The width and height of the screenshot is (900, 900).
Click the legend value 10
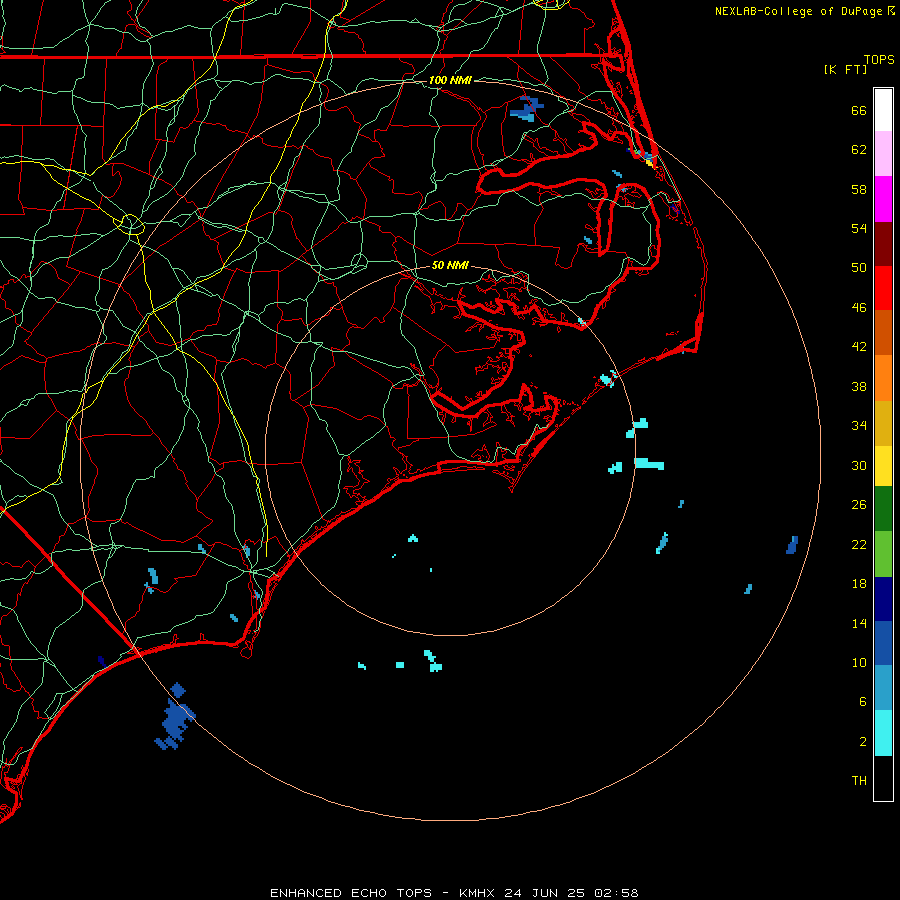[x=859, y=662]
